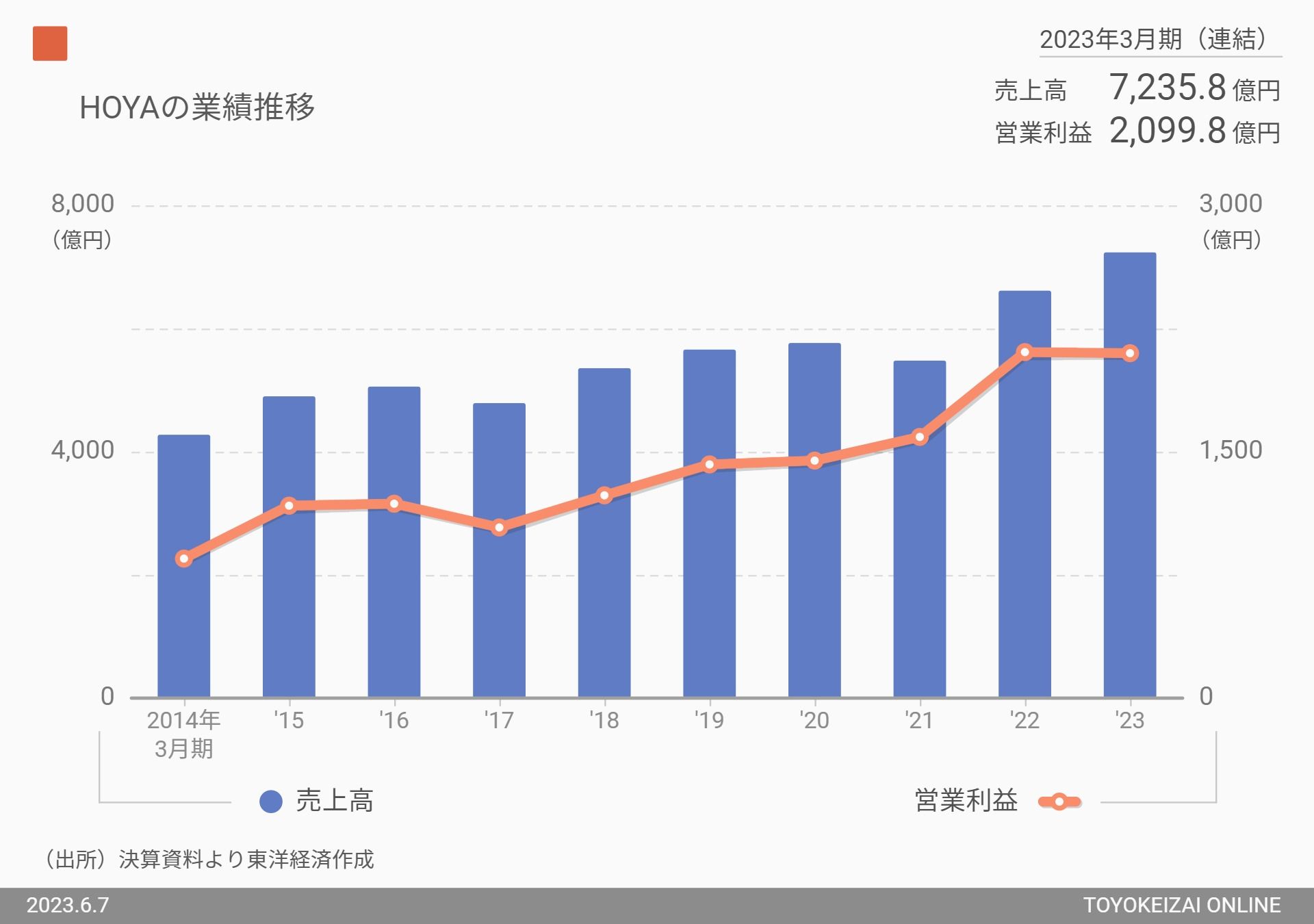Click the right axis label 3,000
Viewport: 1314px width, 924px height.
(1231, 204)
